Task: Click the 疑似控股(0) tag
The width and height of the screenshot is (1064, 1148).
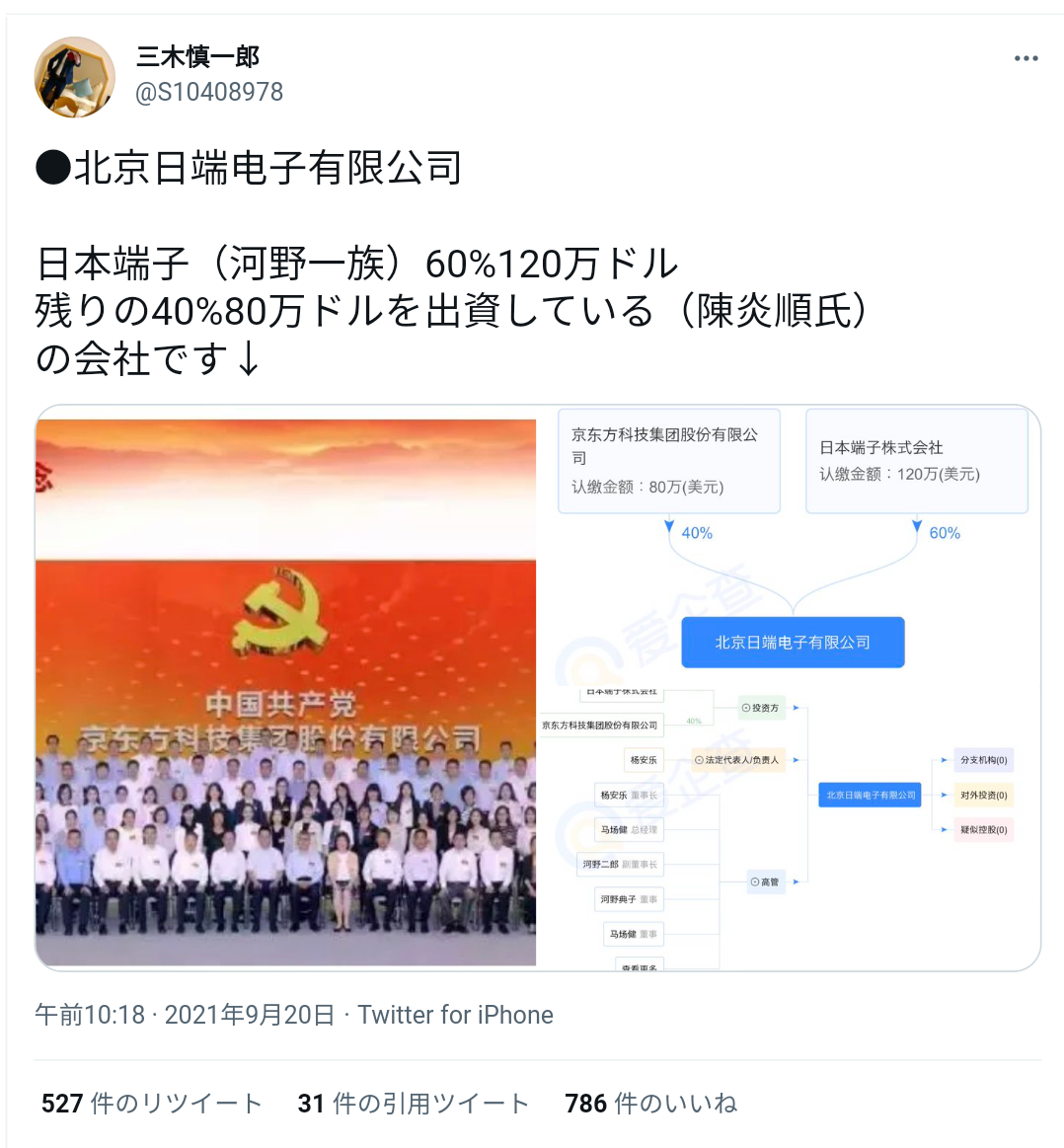Action: (x=983, y=829)
